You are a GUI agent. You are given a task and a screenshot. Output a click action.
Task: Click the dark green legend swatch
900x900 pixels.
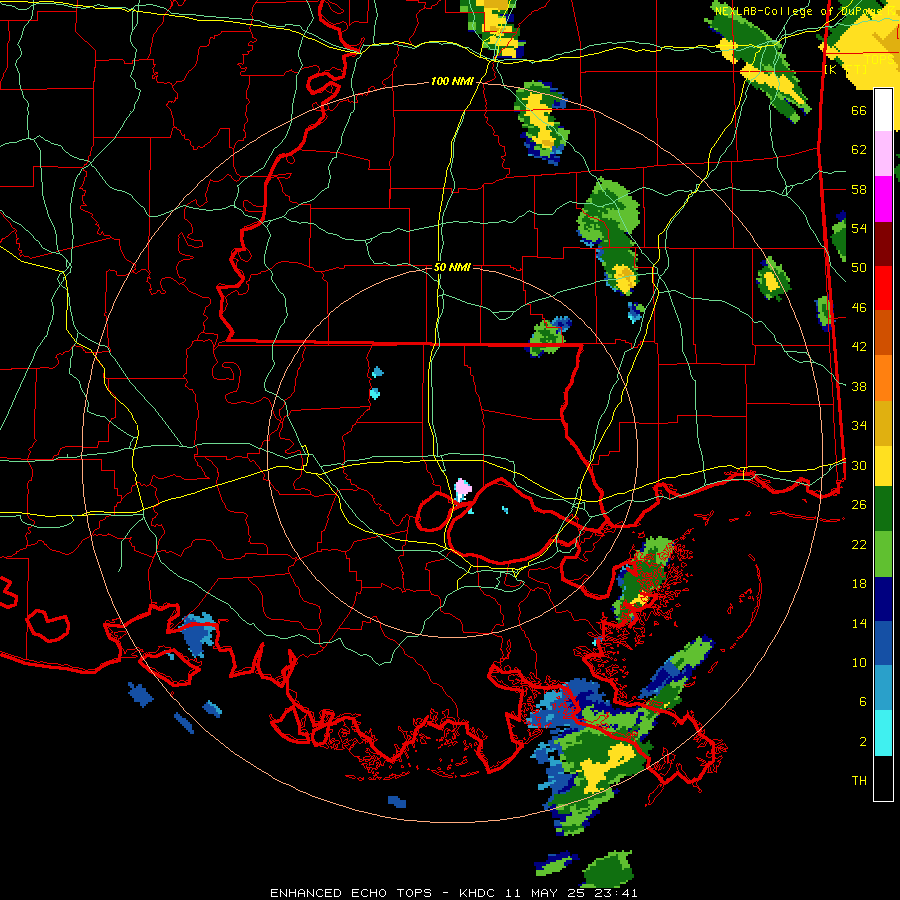coord(883,509)
